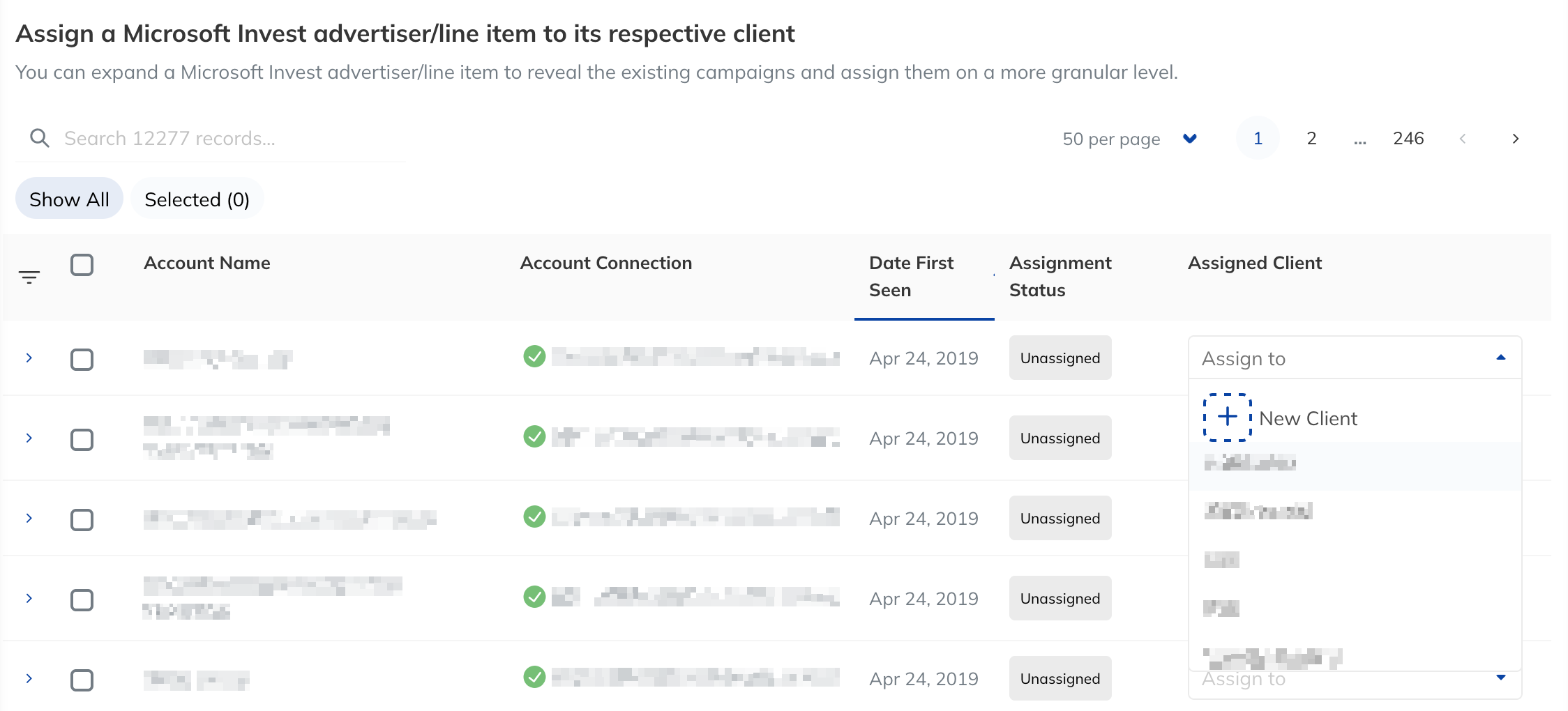Click the green connection checkmark in fifth row
1568x711 pixels.
pyautogui.click(x=534, y=677)
